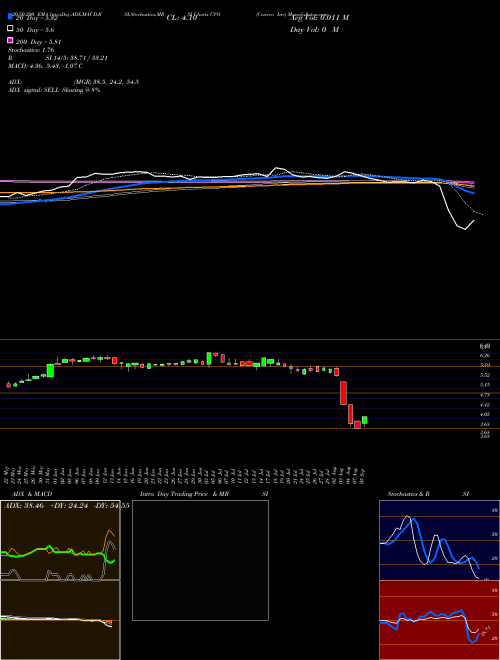
Task: Click the 'Stochastics: 1.76' readout
Action: (x=31, y=50)
